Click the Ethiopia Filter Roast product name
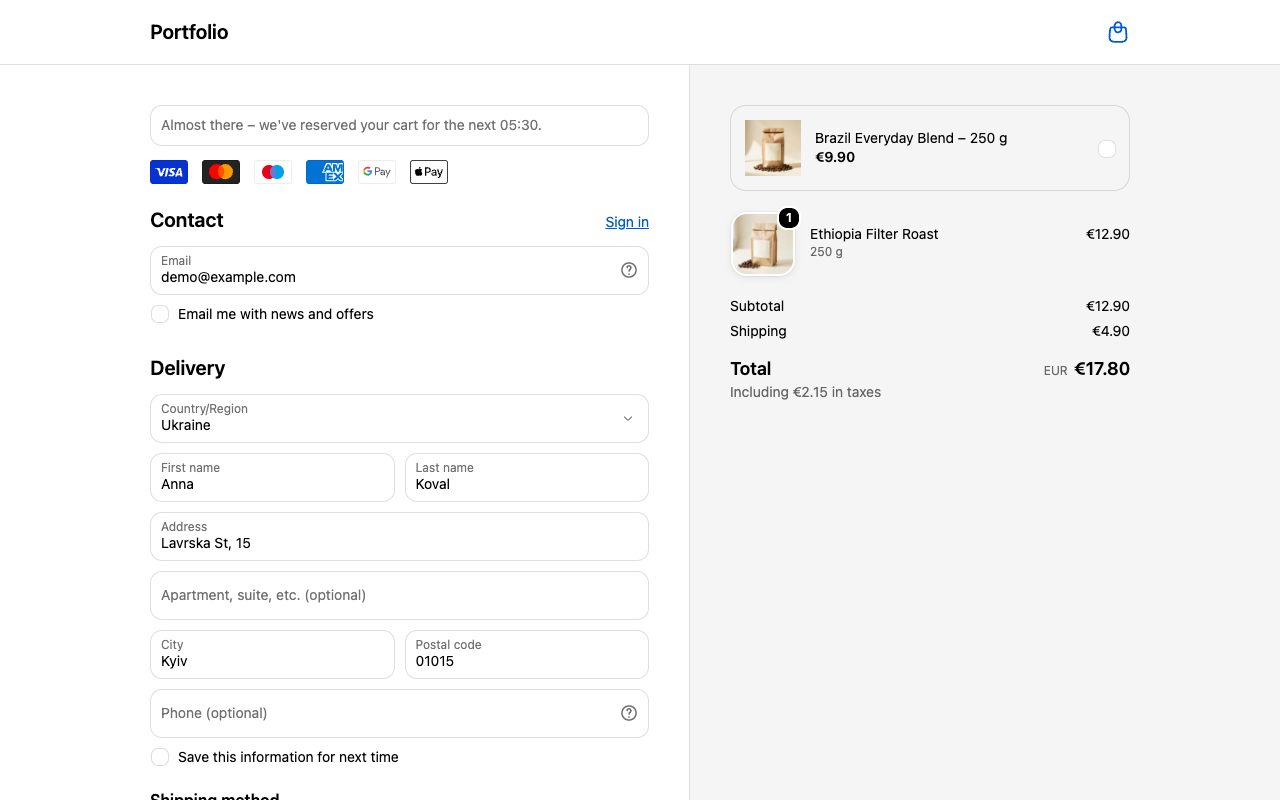 coord(874,234)
